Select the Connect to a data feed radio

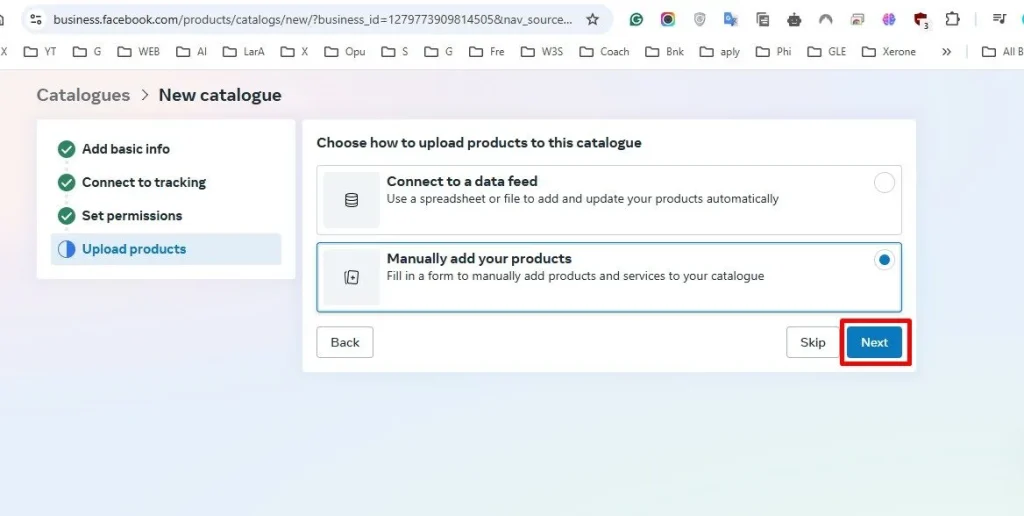pyautogui.click(x=884, y=183)
